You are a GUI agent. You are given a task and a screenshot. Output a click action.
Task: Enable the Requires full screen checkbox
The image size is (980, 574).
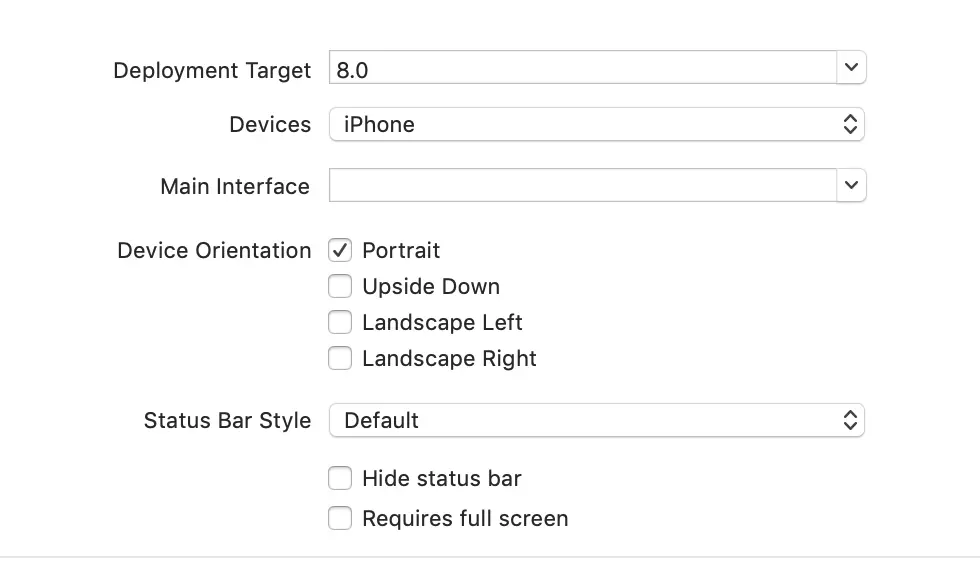340,518
